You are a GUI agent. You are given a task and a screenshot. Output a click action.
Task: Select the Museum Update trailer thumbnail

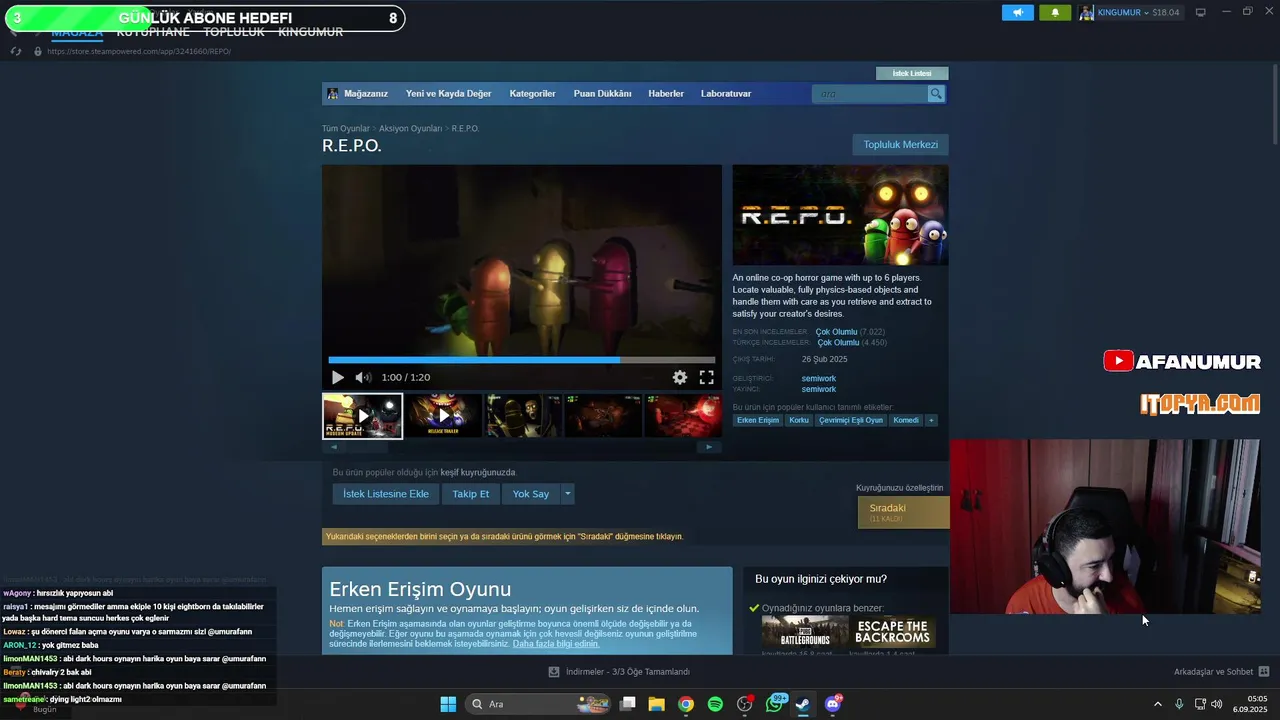tap(362, 416)
